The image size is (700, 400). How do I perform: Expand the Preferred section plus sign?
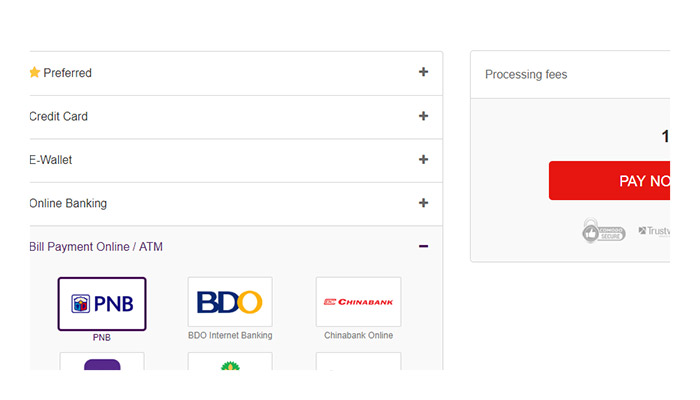423,72
